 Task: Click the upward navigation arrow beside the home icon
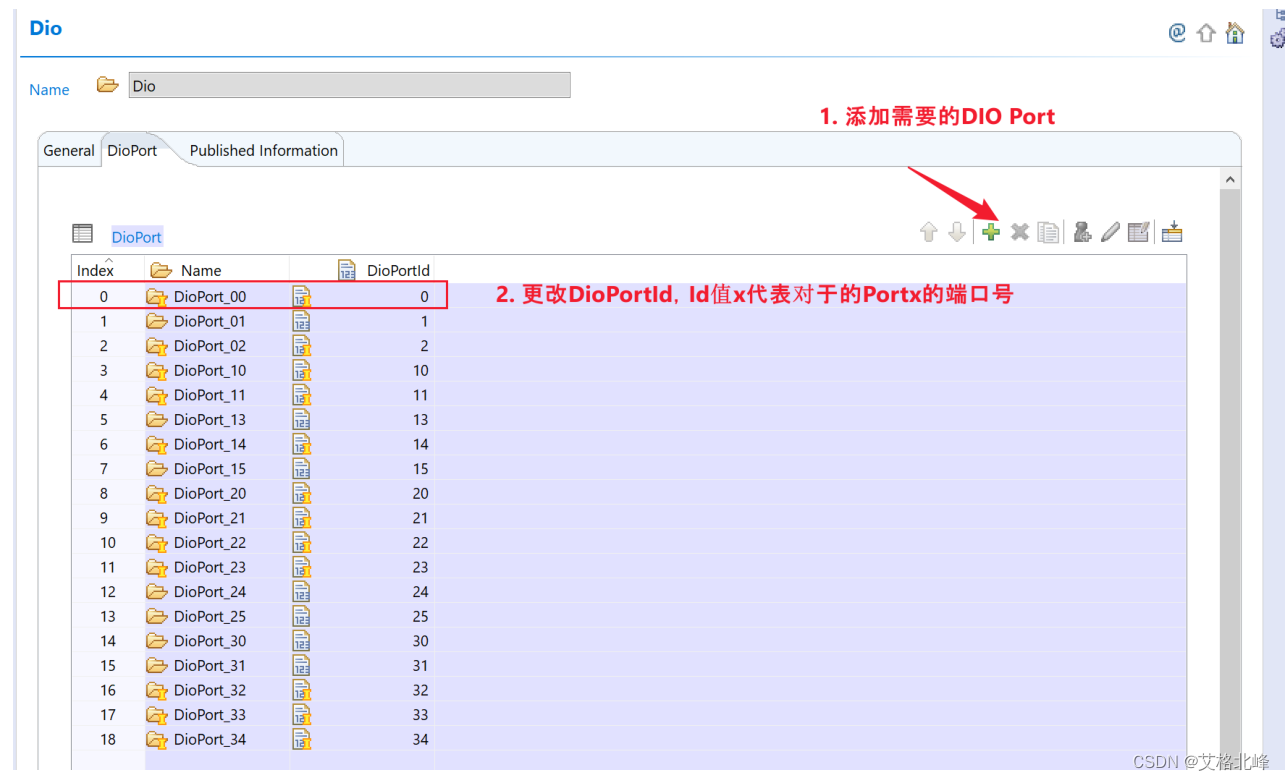tap(1206, 32)
